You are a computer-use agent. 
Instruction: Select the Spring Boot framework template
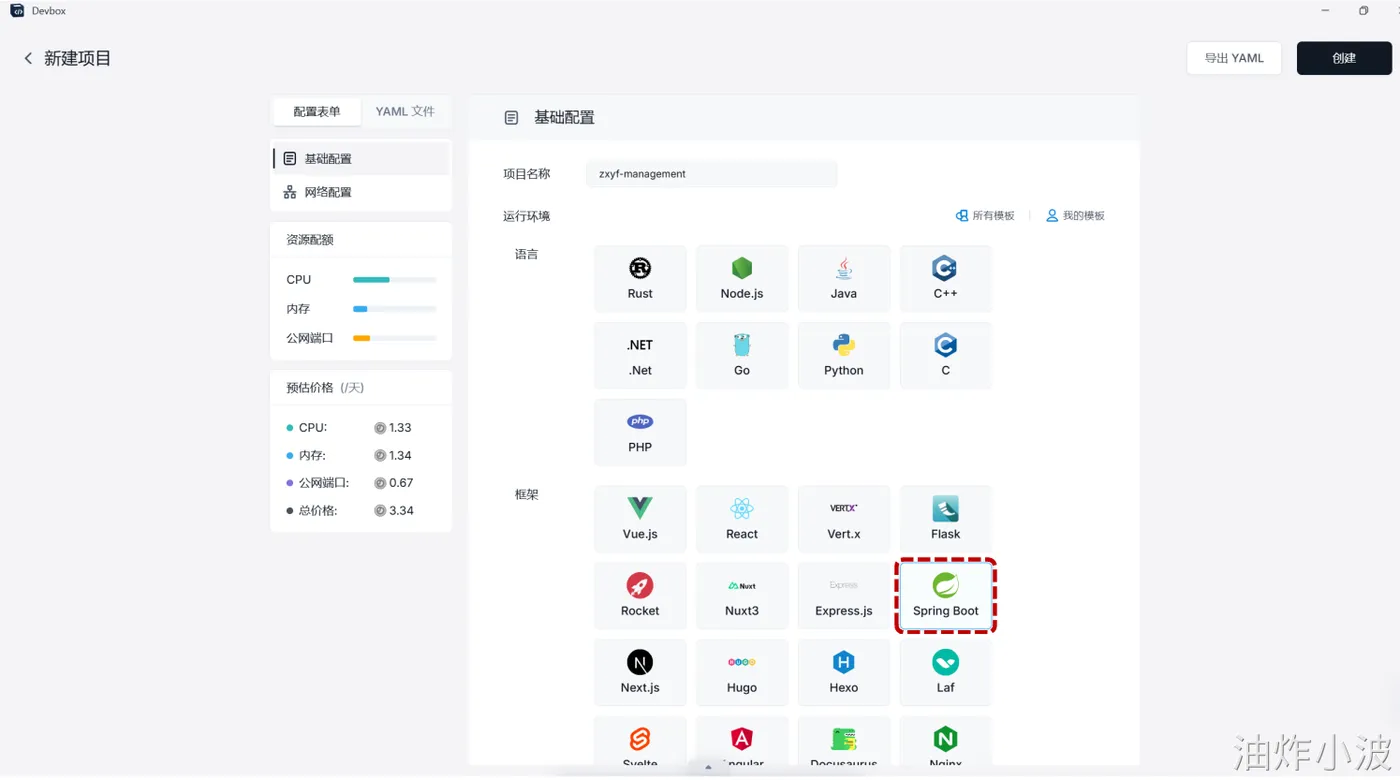coord(946,596)
